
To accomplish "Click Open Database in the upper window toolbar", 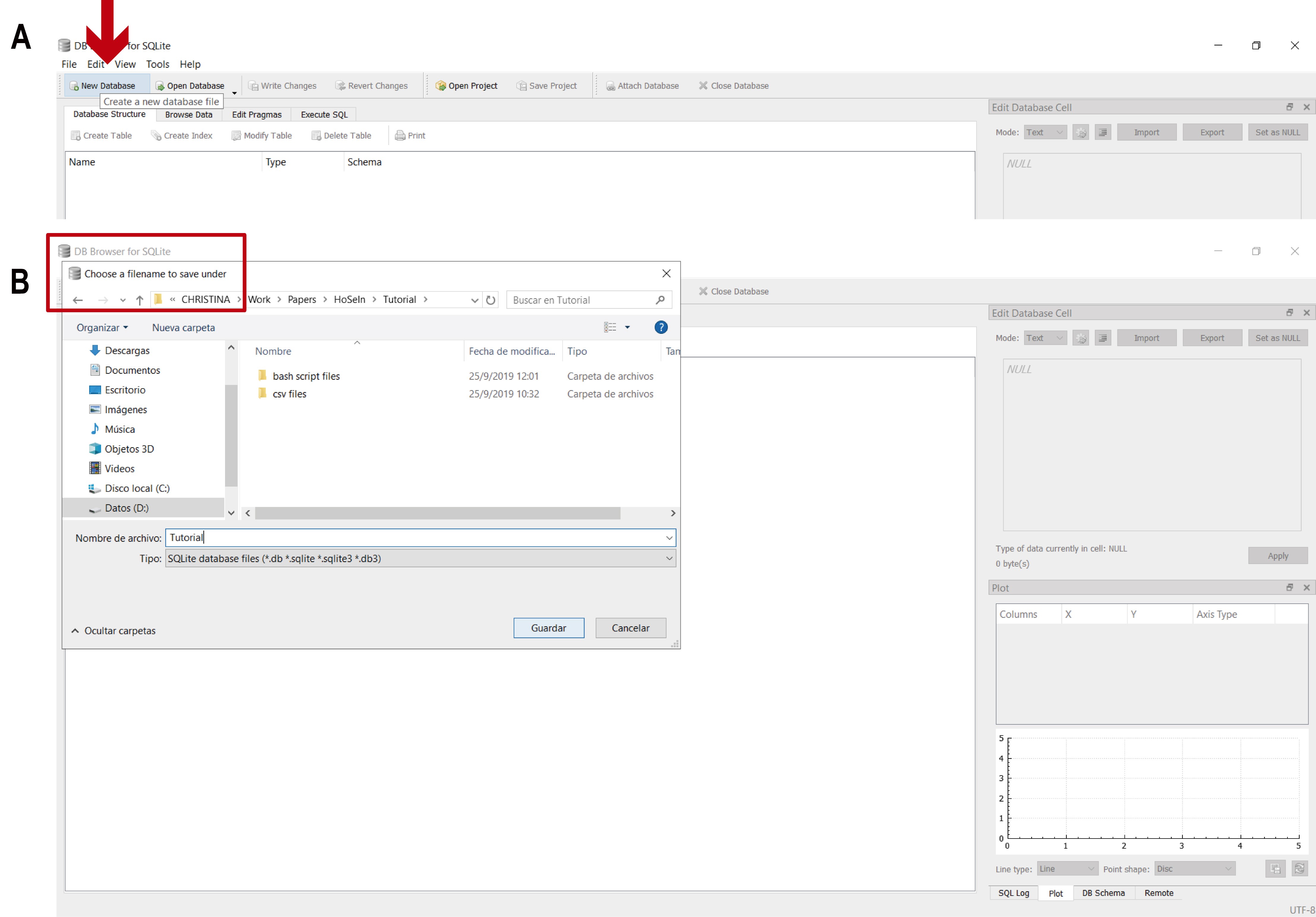I will click(190, 86).
